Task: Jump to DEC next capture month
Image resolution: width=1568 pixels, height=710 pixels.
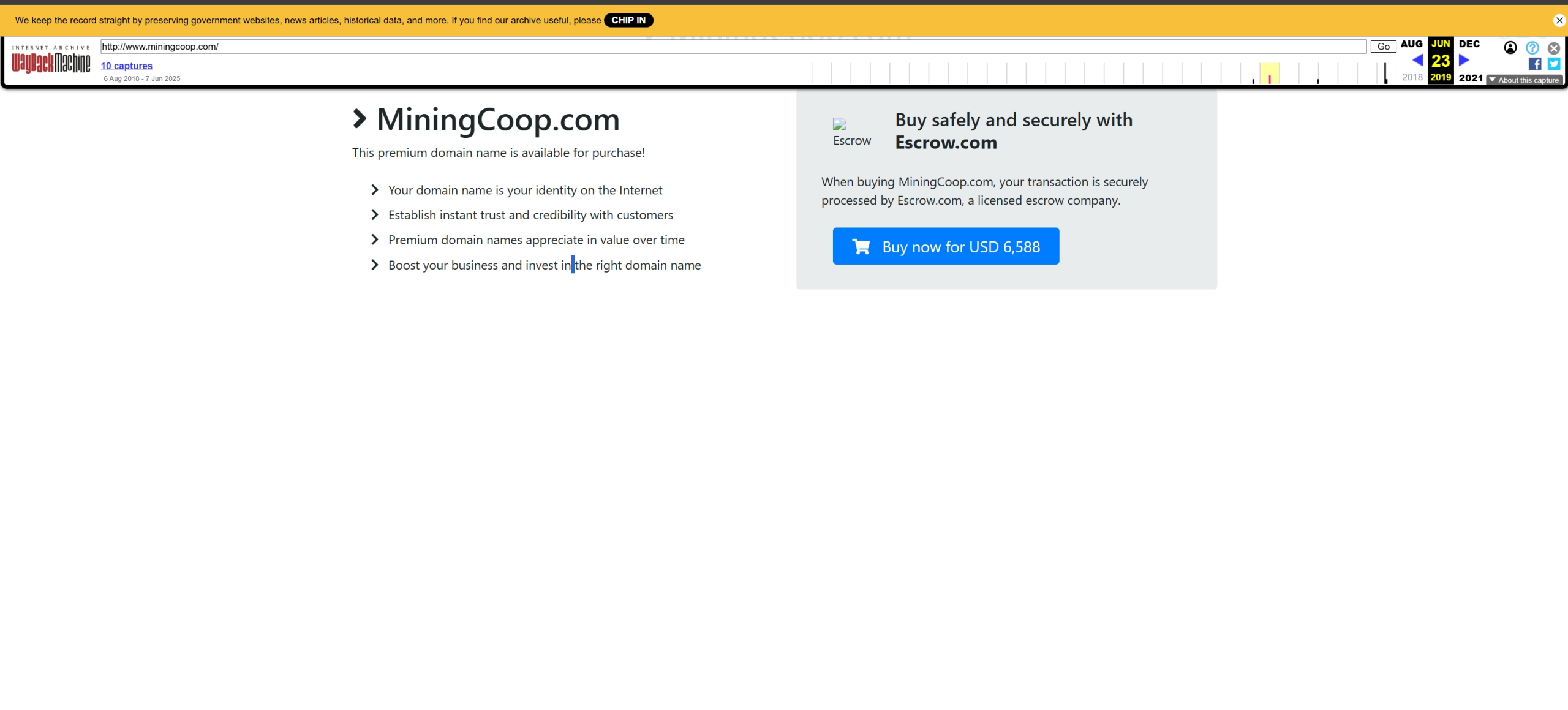Action: (1469, 44)
